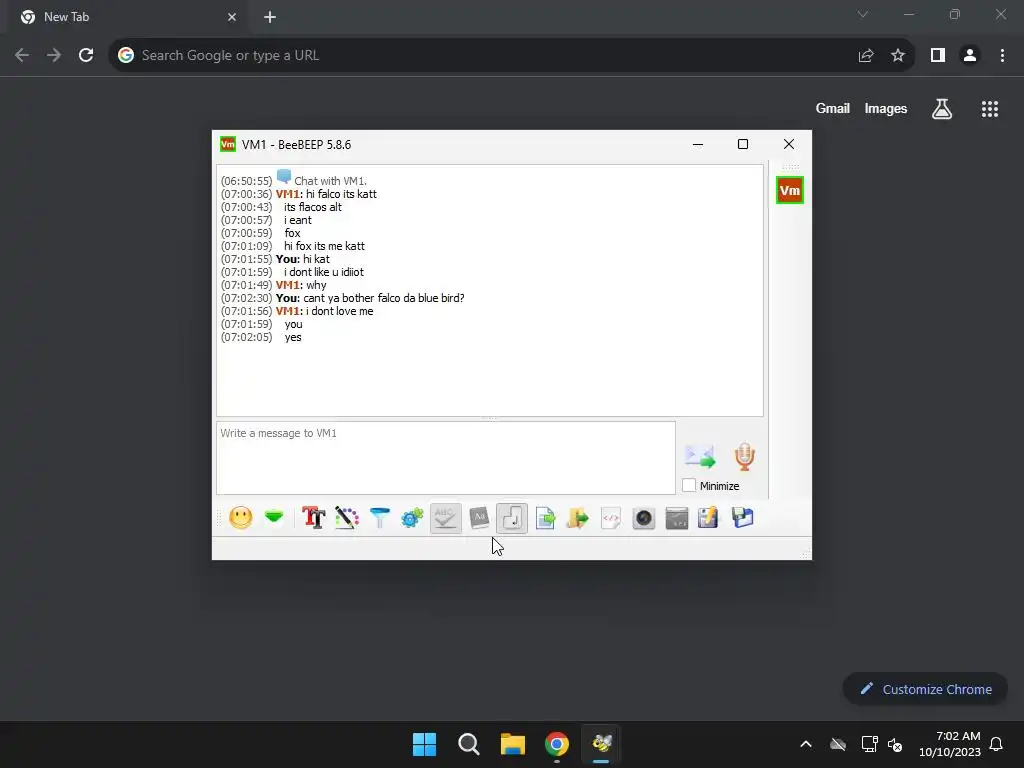
Task: Click the blue funnel filter icon
Action: coord(379,518)
